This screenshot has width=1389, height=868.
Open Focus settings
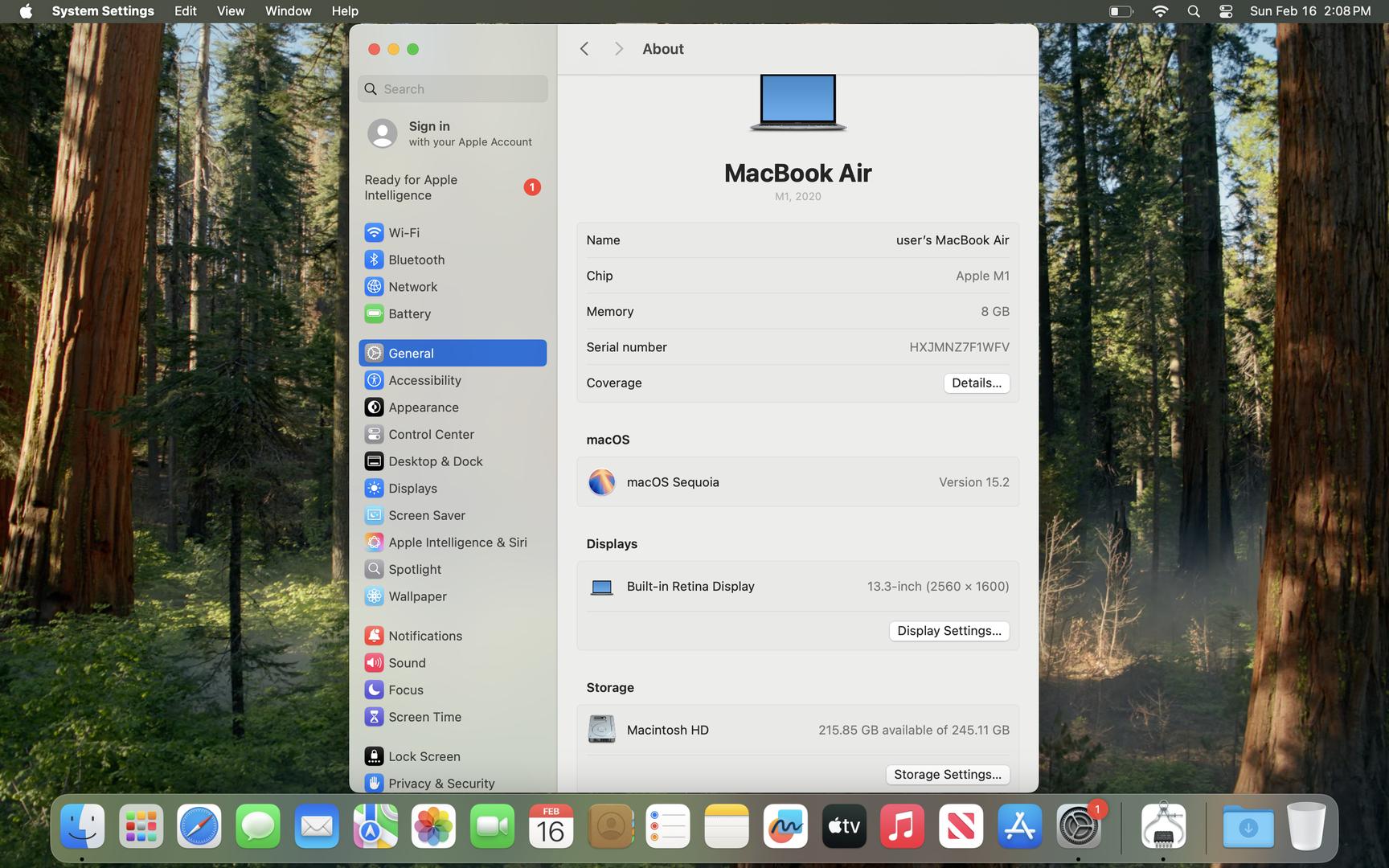tap(405, 690)
